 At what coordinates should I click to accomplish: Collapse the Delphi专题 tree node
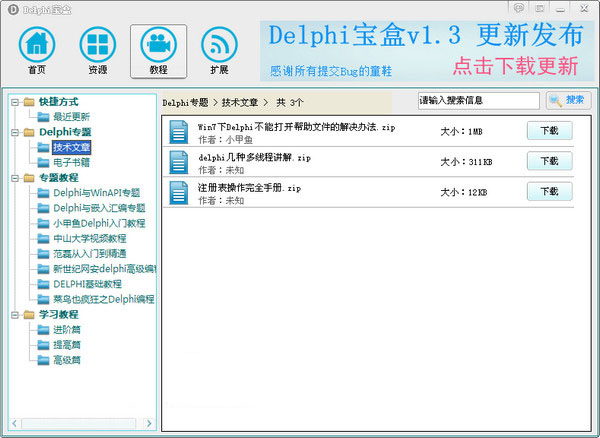tap(15, 132)
